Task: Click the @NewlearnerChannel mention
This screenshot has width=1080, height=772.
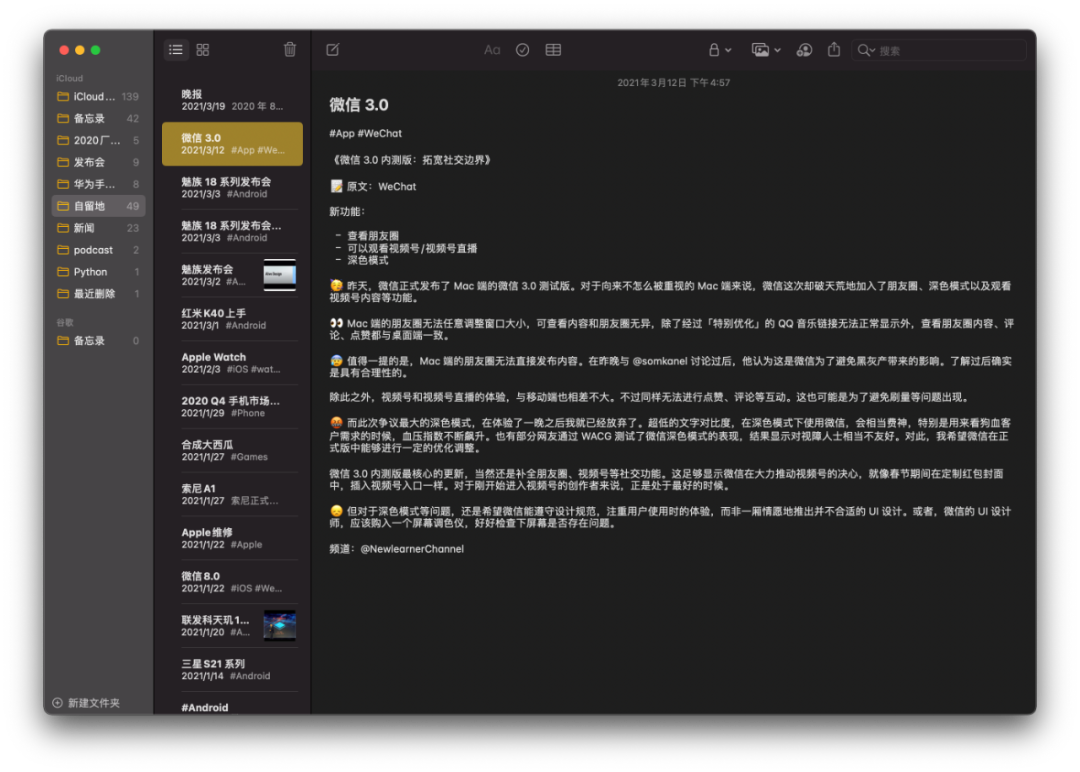Action: point(412,549)
